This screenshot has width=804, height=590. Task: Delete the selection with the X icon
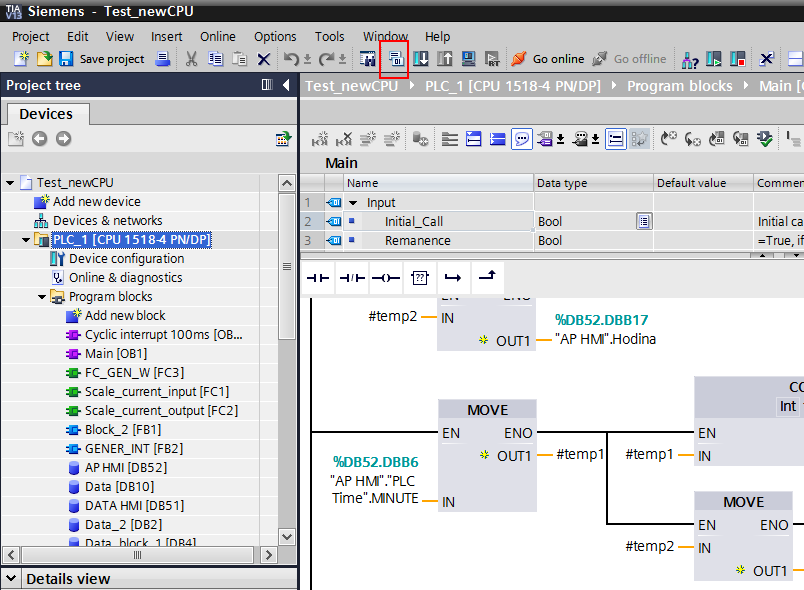tap(264, 59)
